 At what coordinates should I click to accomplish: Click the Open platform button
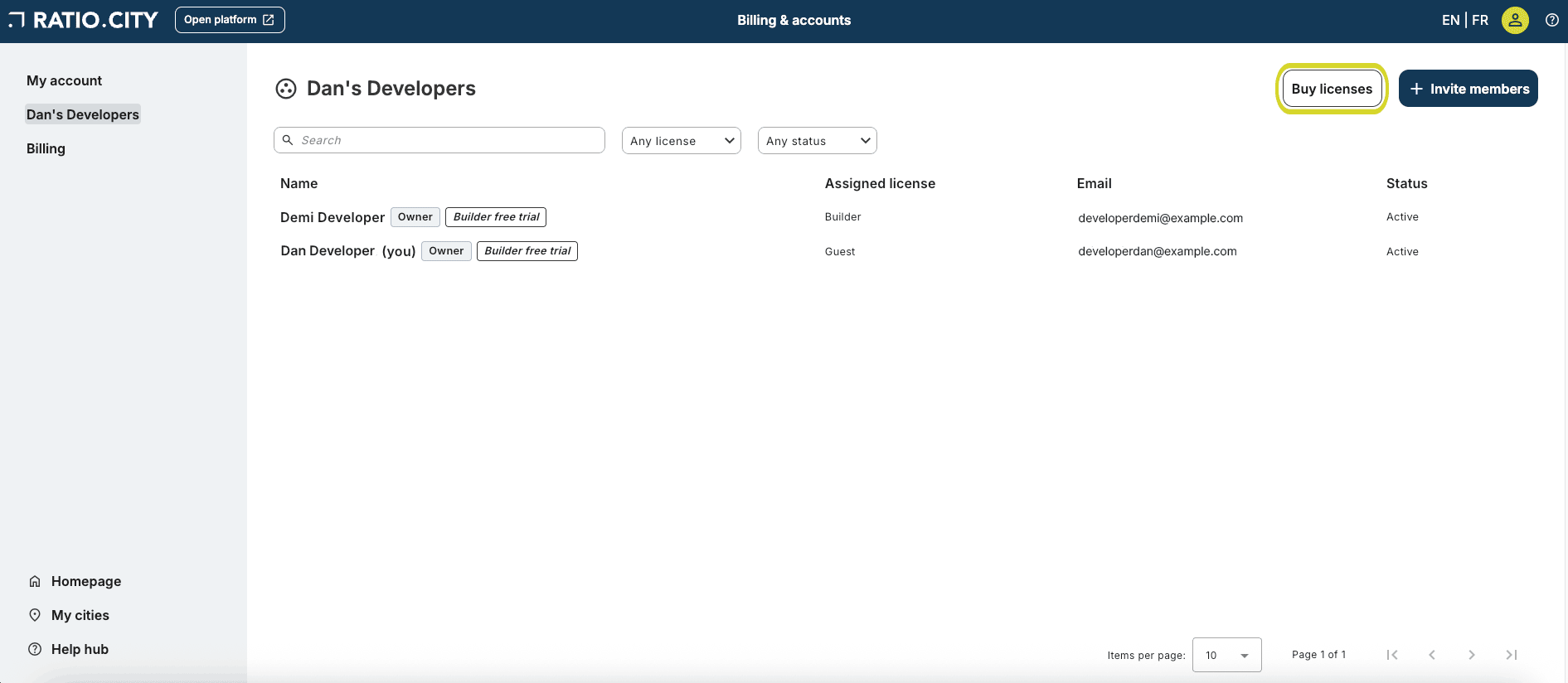(230, 20)
